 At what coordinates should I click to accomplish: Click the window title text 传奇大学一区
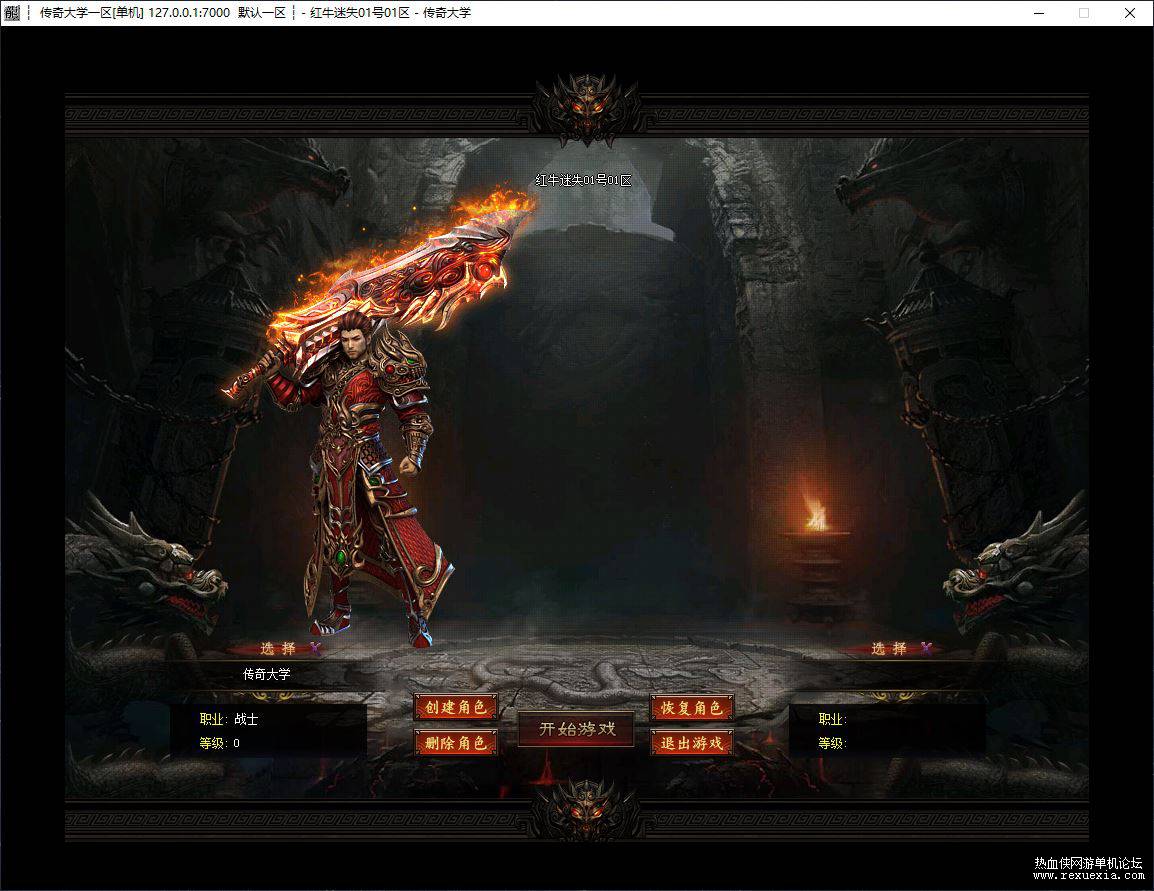point(74,13)
